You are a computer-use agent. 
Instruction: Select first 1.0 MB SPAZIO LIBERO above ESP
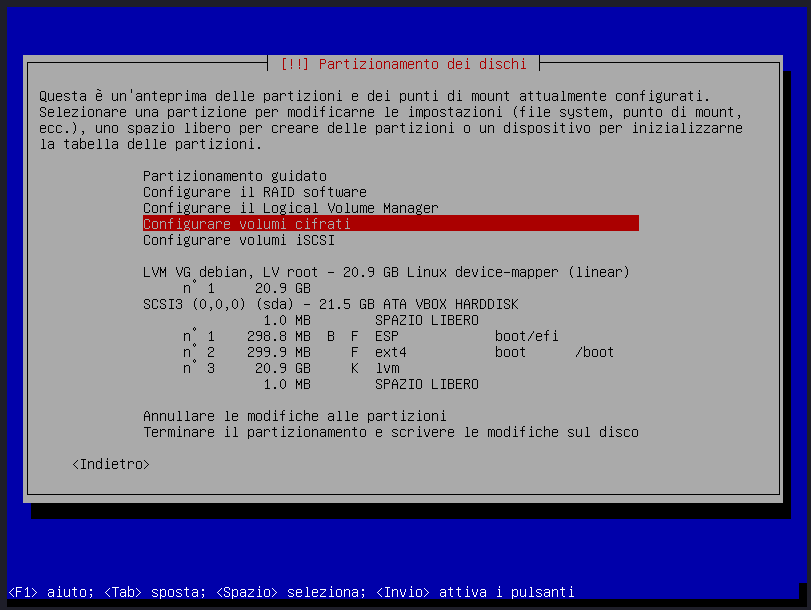(371, 320)
